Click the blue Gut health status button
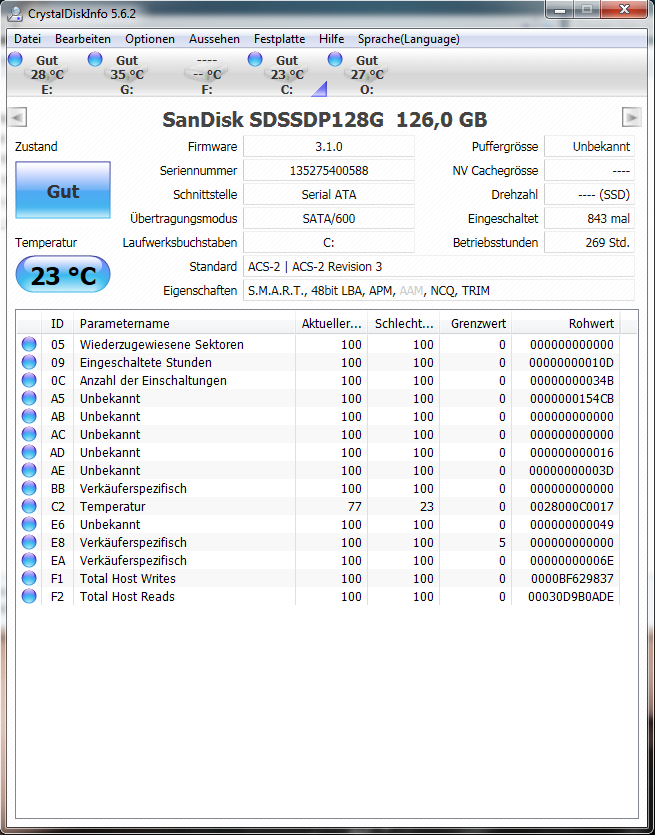 click(x=63, y=190)
